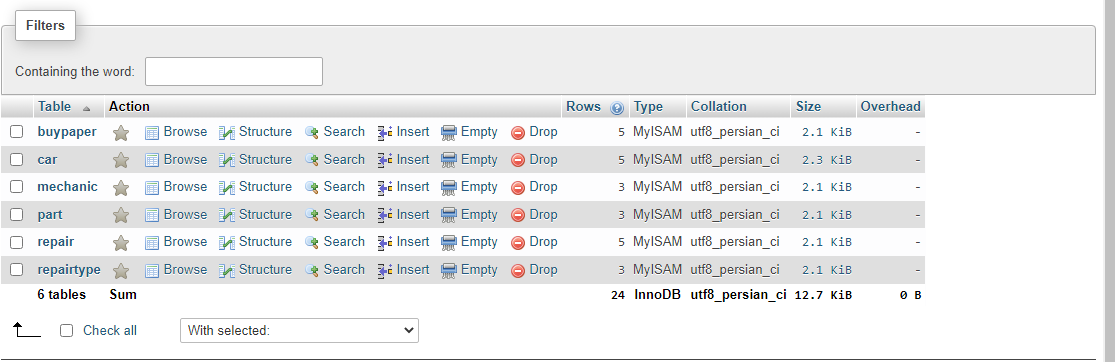Click the Empty icon for car

coord(449,160)
